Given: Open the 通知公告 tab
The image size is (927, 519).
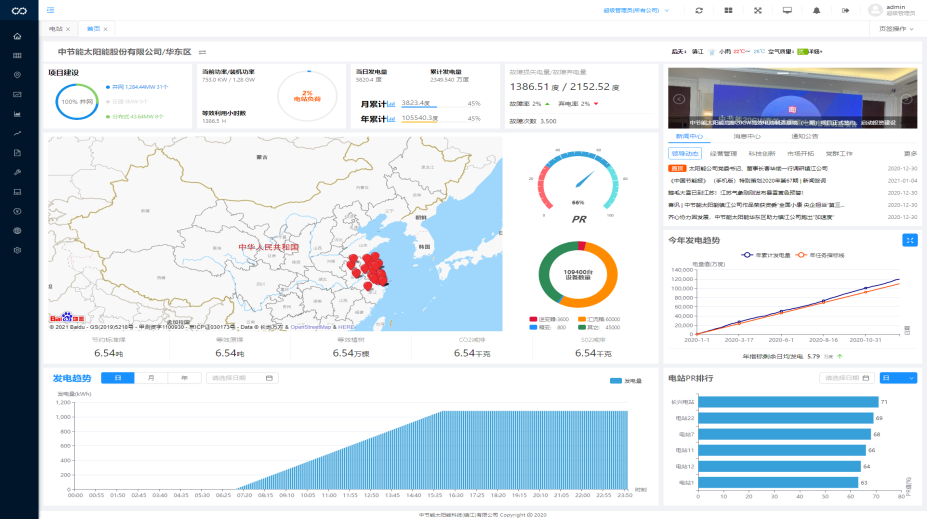Looking at the screenshot, I should click(805, 137).
